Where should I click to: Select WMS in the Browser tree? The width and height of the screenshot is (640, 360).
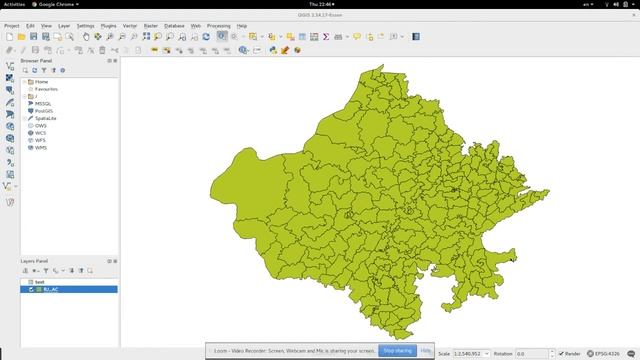click(x=41, y=148)
